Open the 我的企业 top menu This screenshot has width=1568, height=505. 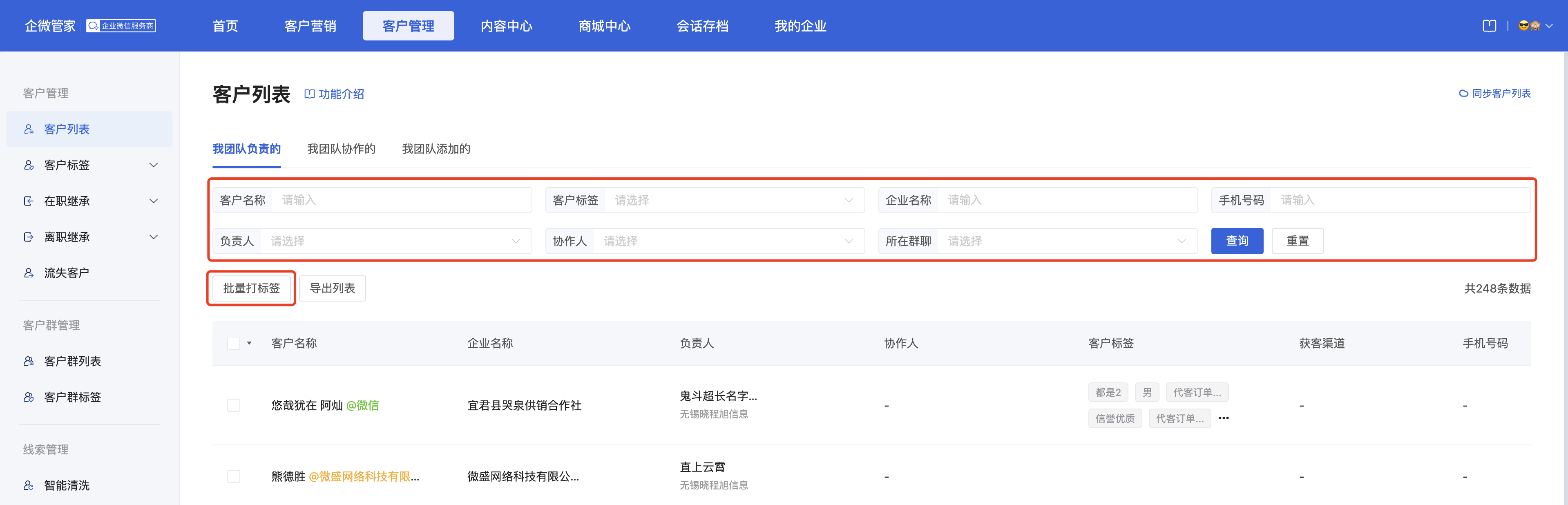tap(800, 26)
